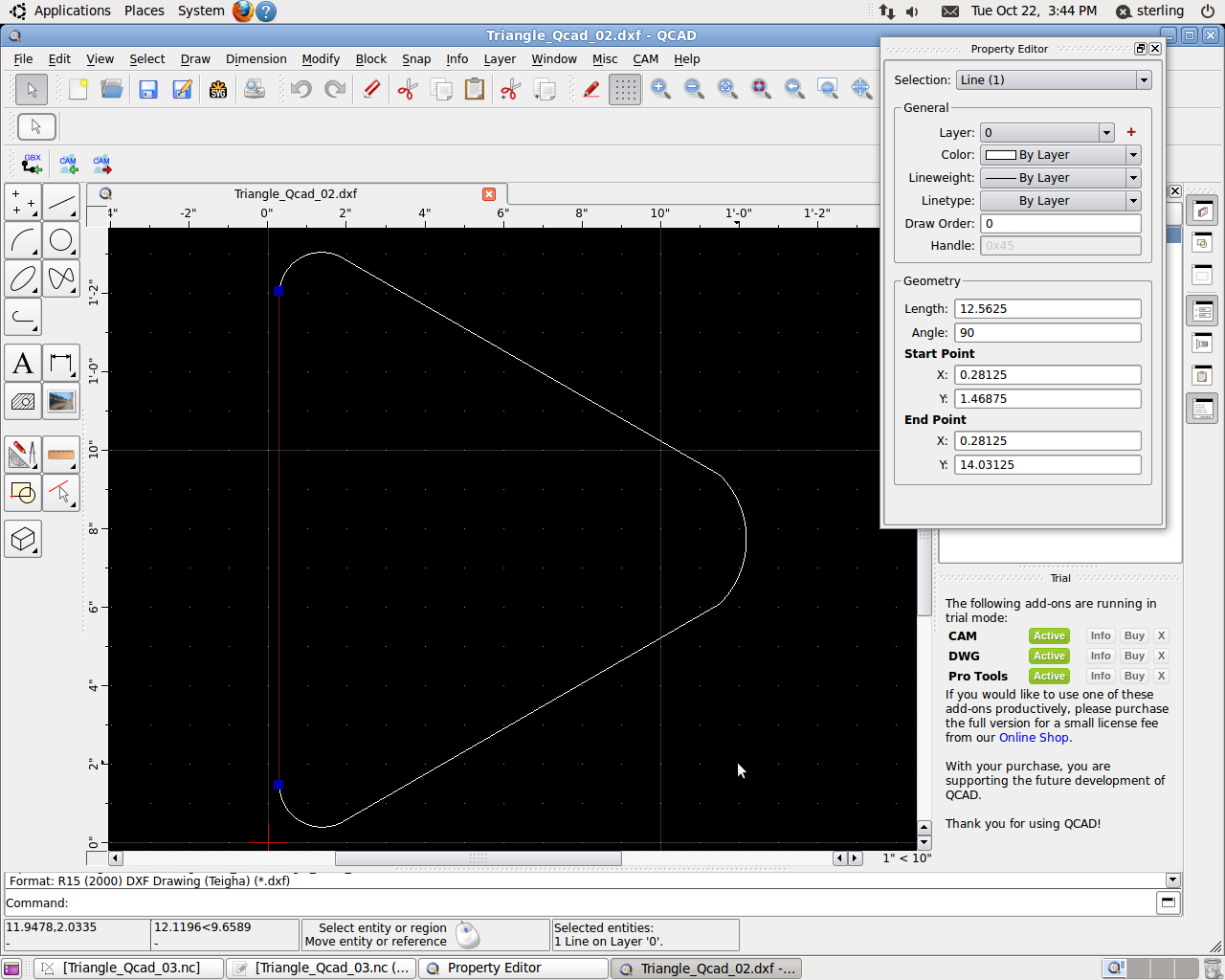Image resolution: width=1225 pixels, height=980 pixels.
Task: Open the Modify menu
Action: coord(321,58)
